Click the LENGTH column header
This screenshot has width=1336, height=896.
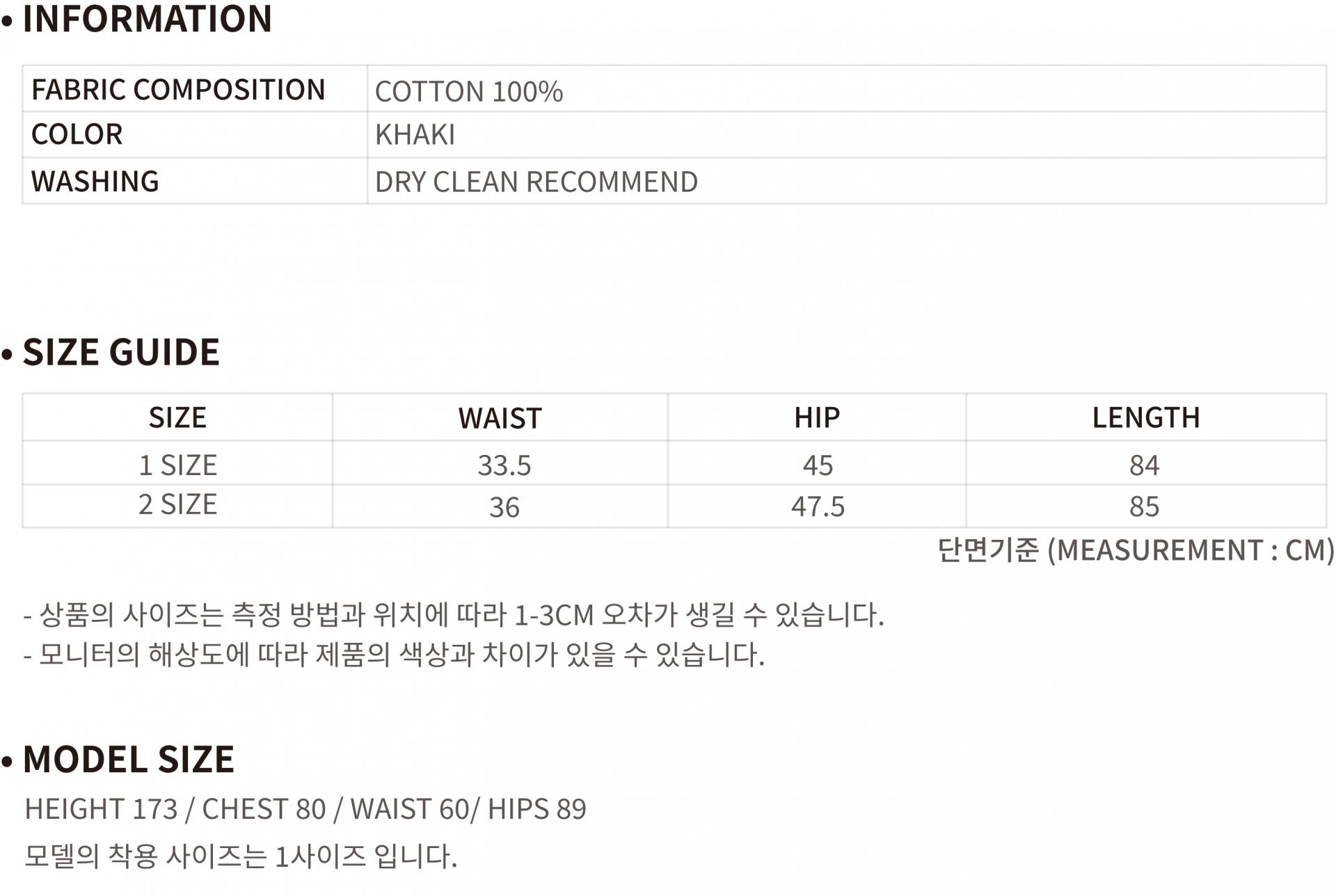click(1145, 417)
